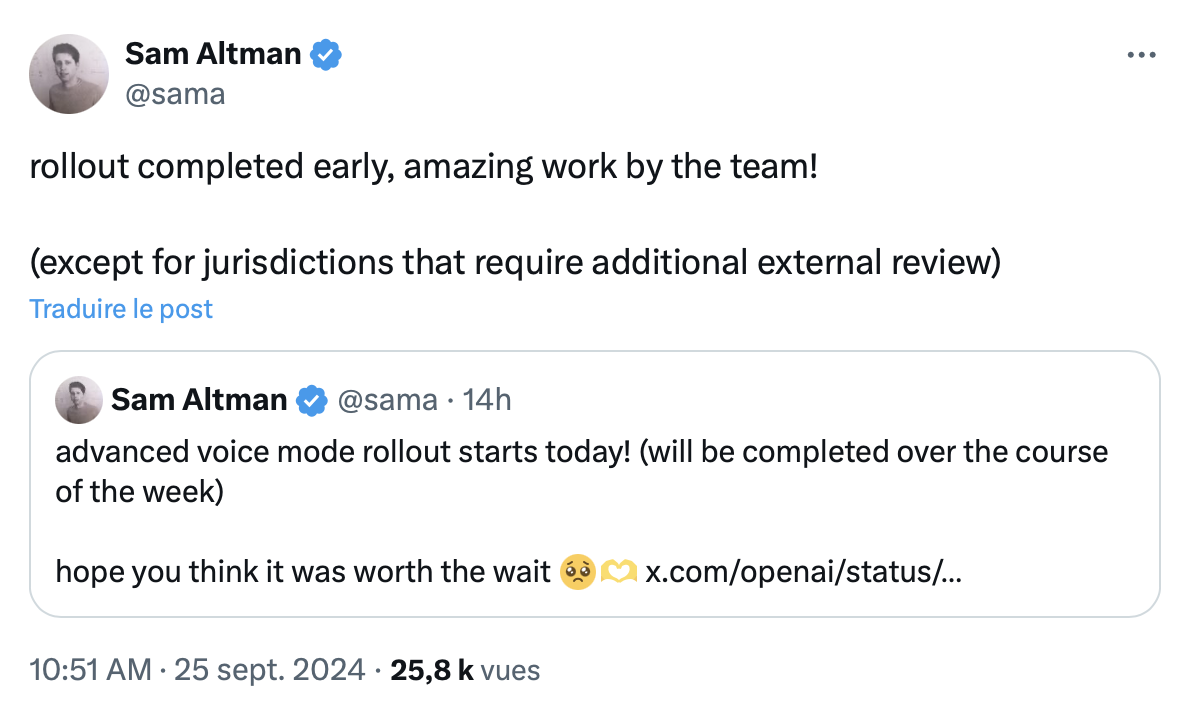Open the x.com/openai/status link
This screenshot has width=1182, height=718.
[804, 572]
